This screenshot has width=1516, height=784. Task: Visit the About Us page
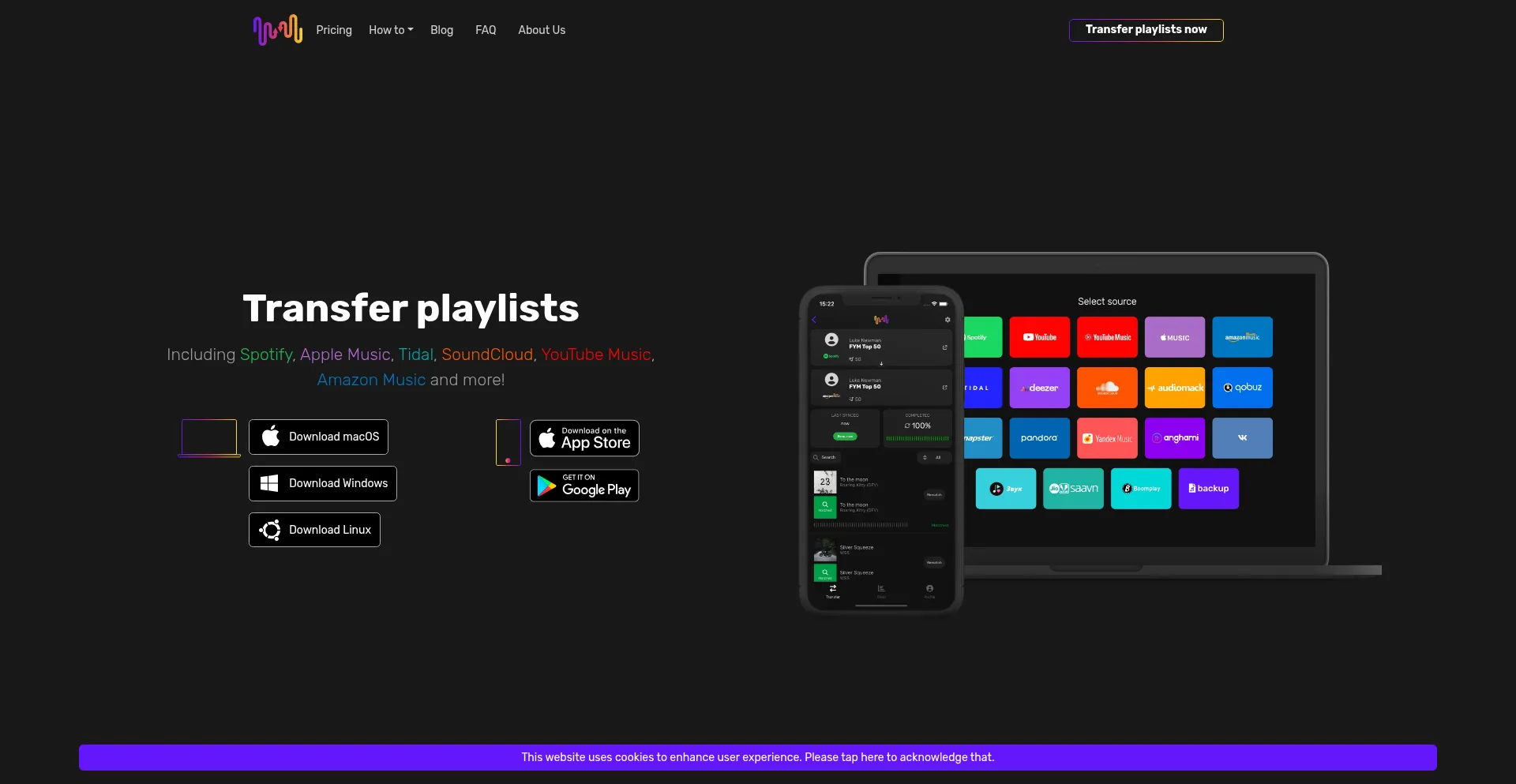[542, 30]
